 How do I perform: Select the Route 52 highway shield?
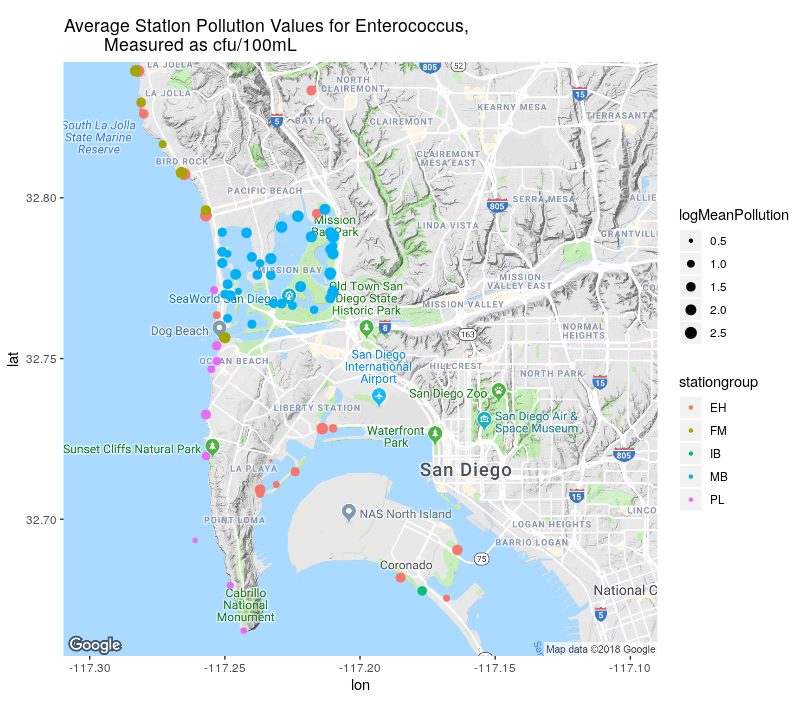tap(458, 67)
